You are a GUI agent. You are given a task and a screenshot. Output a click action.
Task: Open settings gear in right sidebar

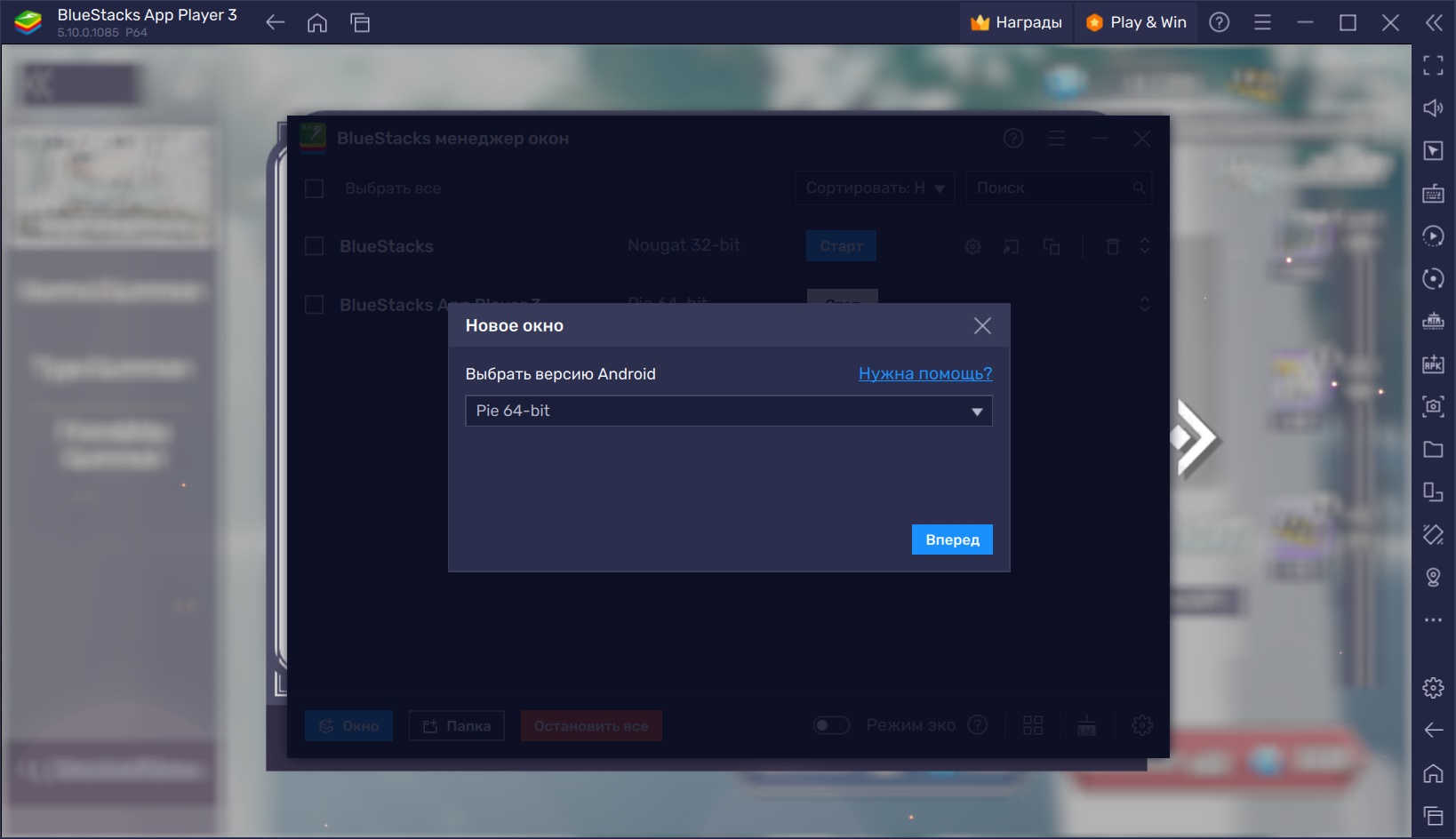[x=1433, y=687]
